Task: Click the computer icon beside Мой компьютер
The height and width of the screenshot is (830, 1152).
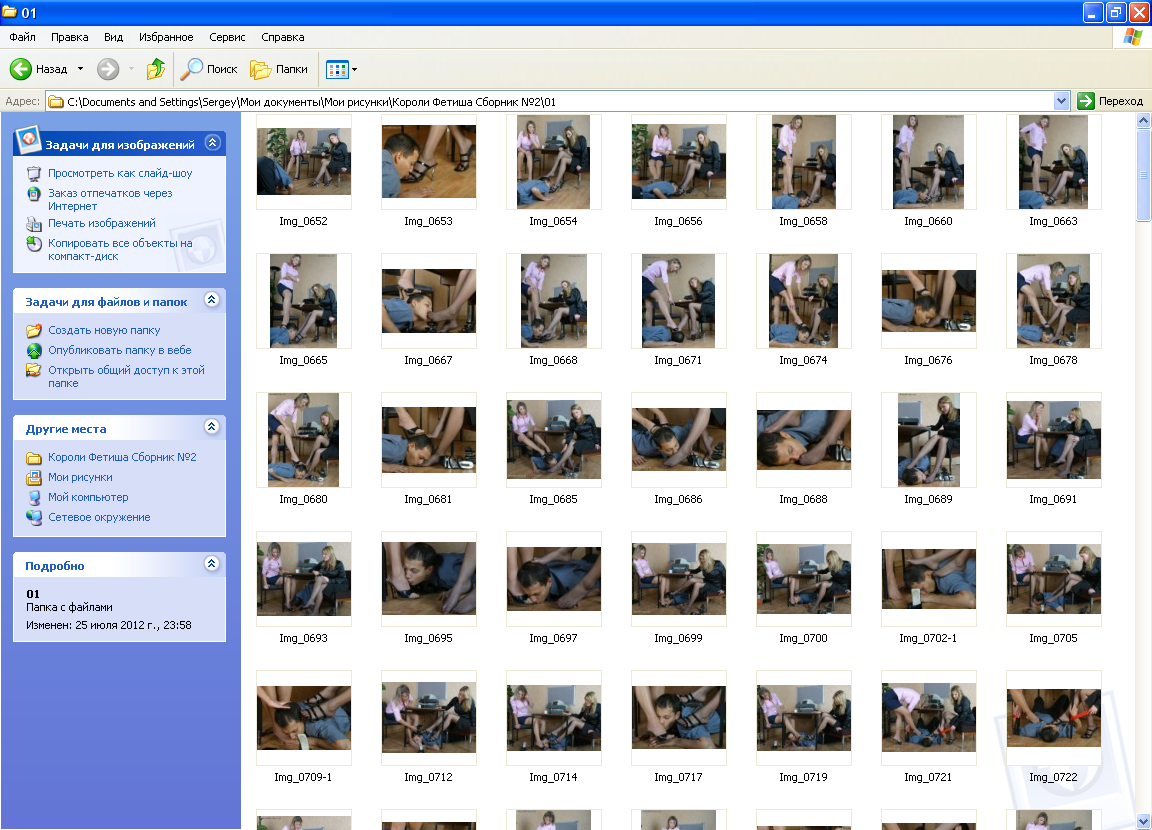Action: pyautogui.click(x=34, y=497)
